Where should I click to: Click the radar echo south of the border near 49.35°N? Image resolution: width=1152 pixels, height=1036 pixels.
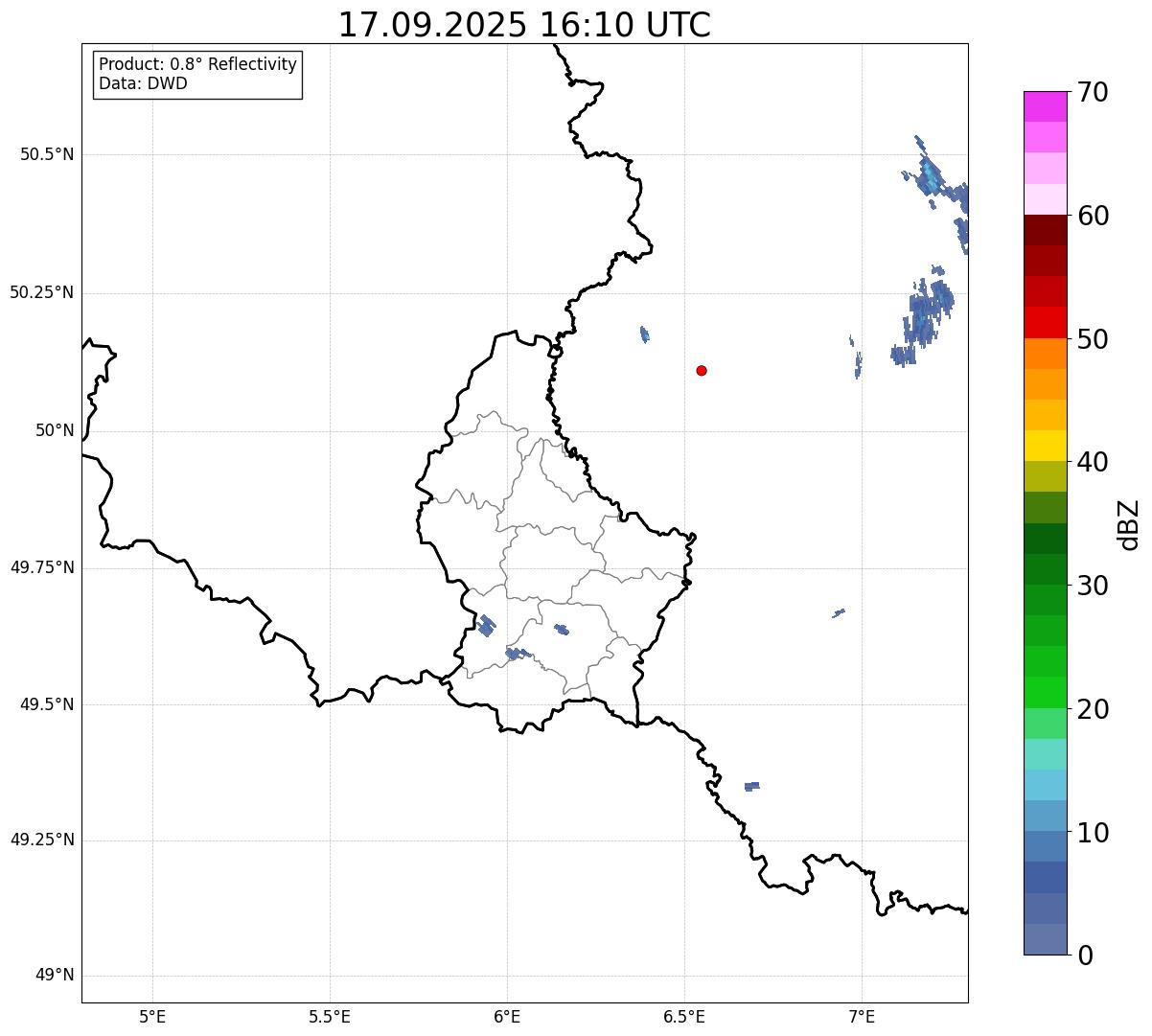coord(752,786)
